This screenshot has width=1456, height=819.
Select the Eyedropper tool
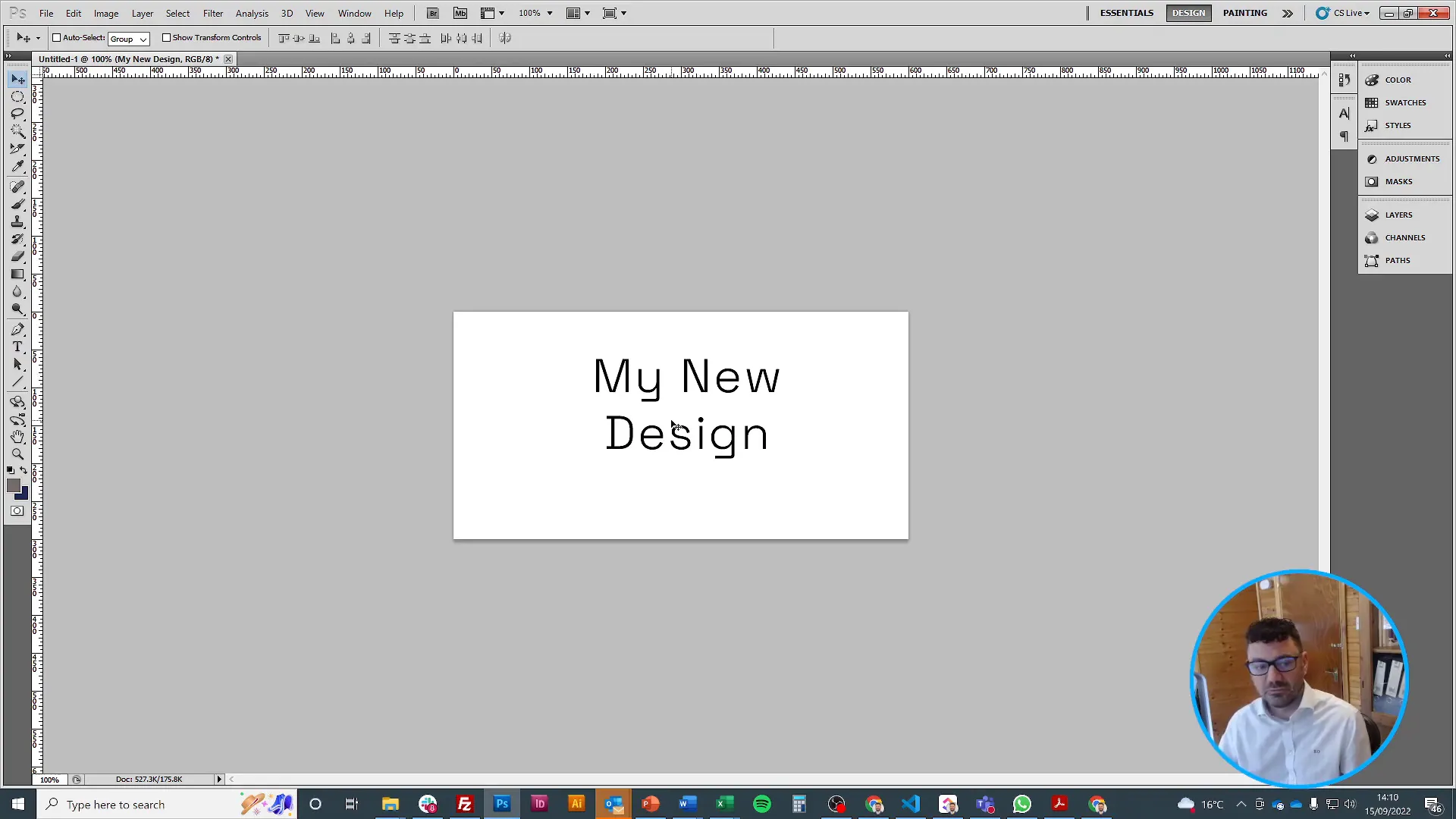(17, 166)
